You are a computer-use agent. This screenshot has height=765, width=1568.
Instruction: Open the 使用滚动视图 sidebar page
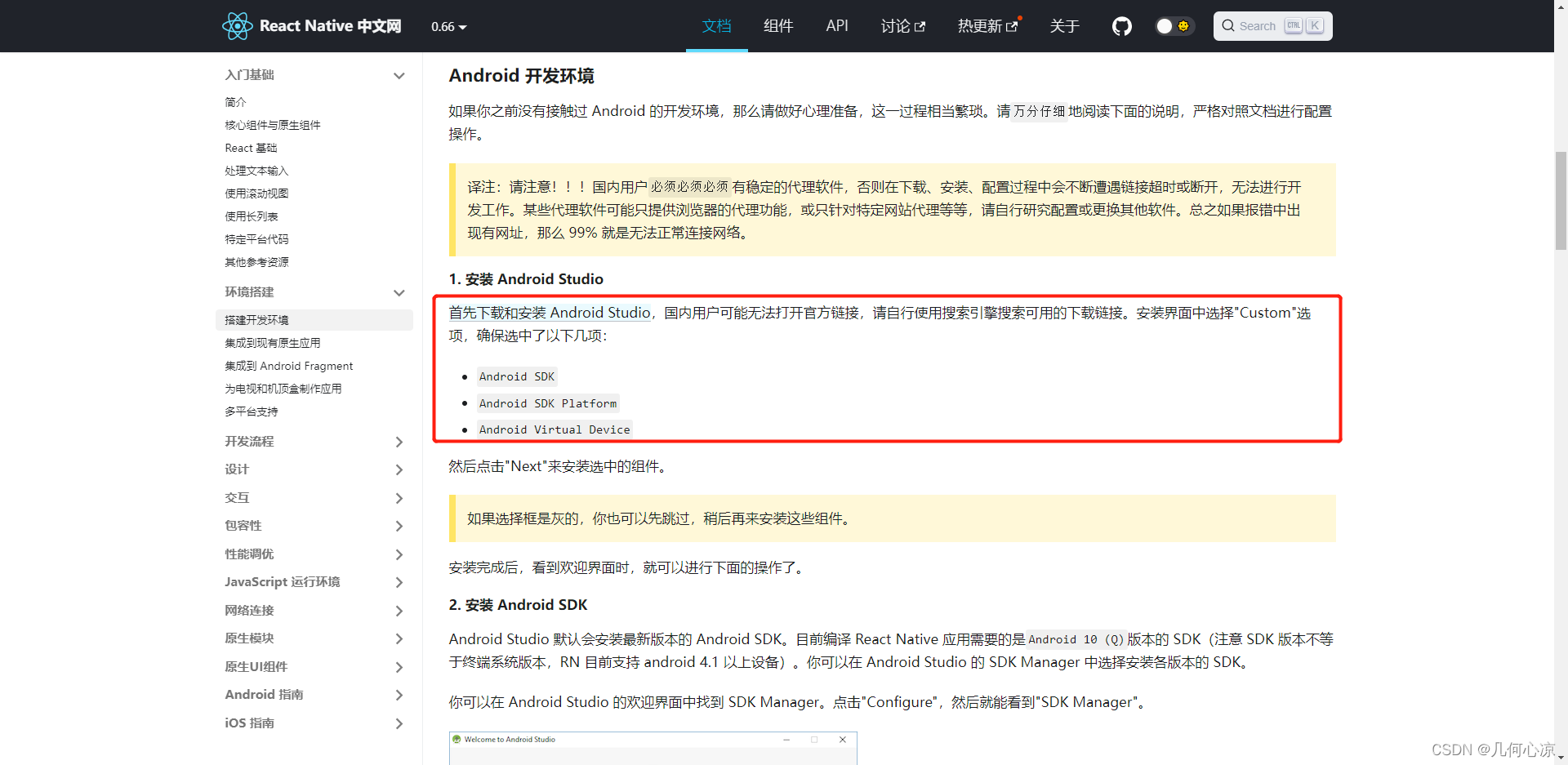(x=256, y=193)
